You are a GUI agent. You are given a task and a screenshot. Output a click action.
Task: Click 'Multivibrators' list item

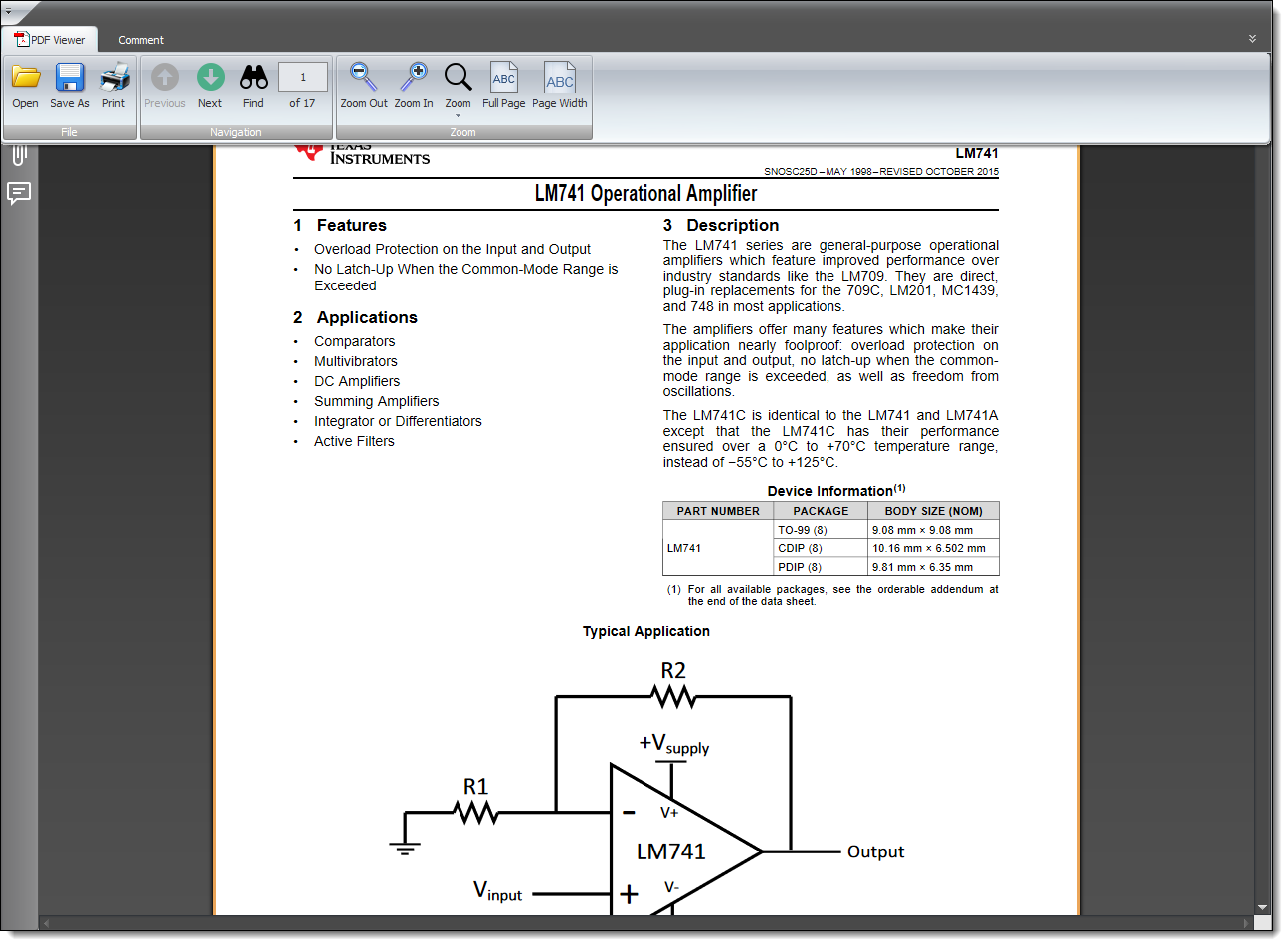(x=356, y=361)
